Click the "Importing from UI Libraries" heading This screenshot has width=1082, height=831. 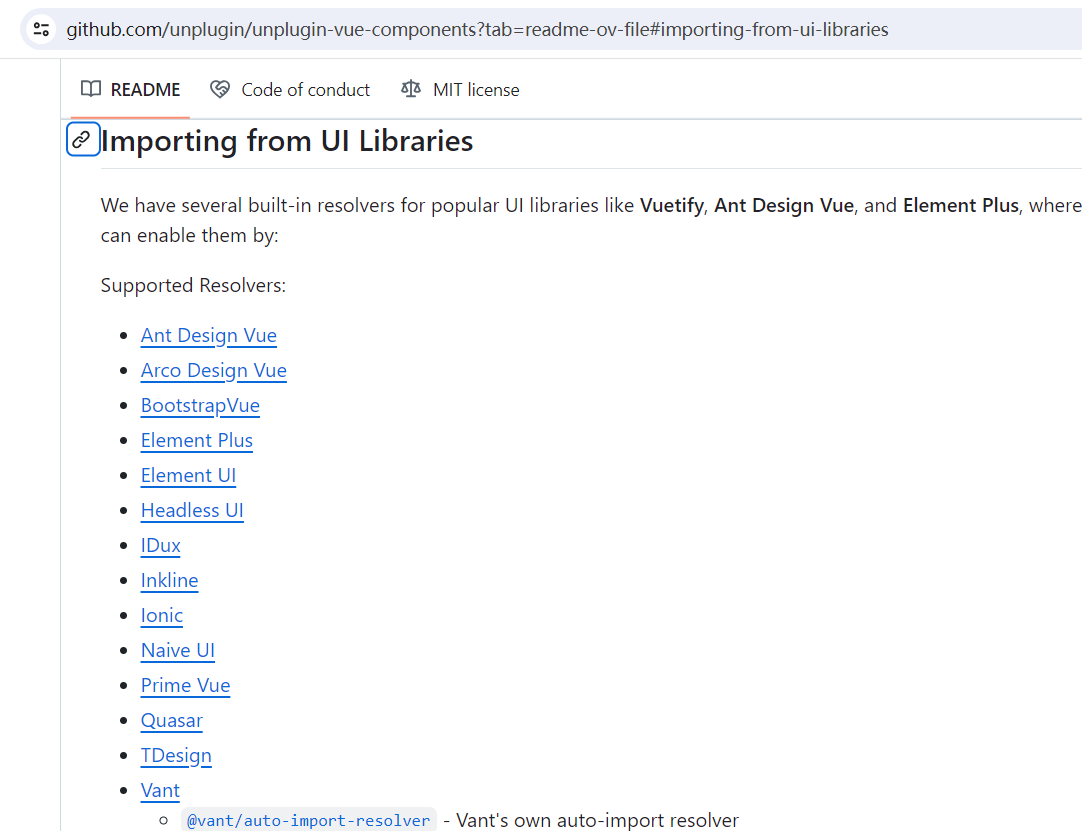(x=287, y=141)
